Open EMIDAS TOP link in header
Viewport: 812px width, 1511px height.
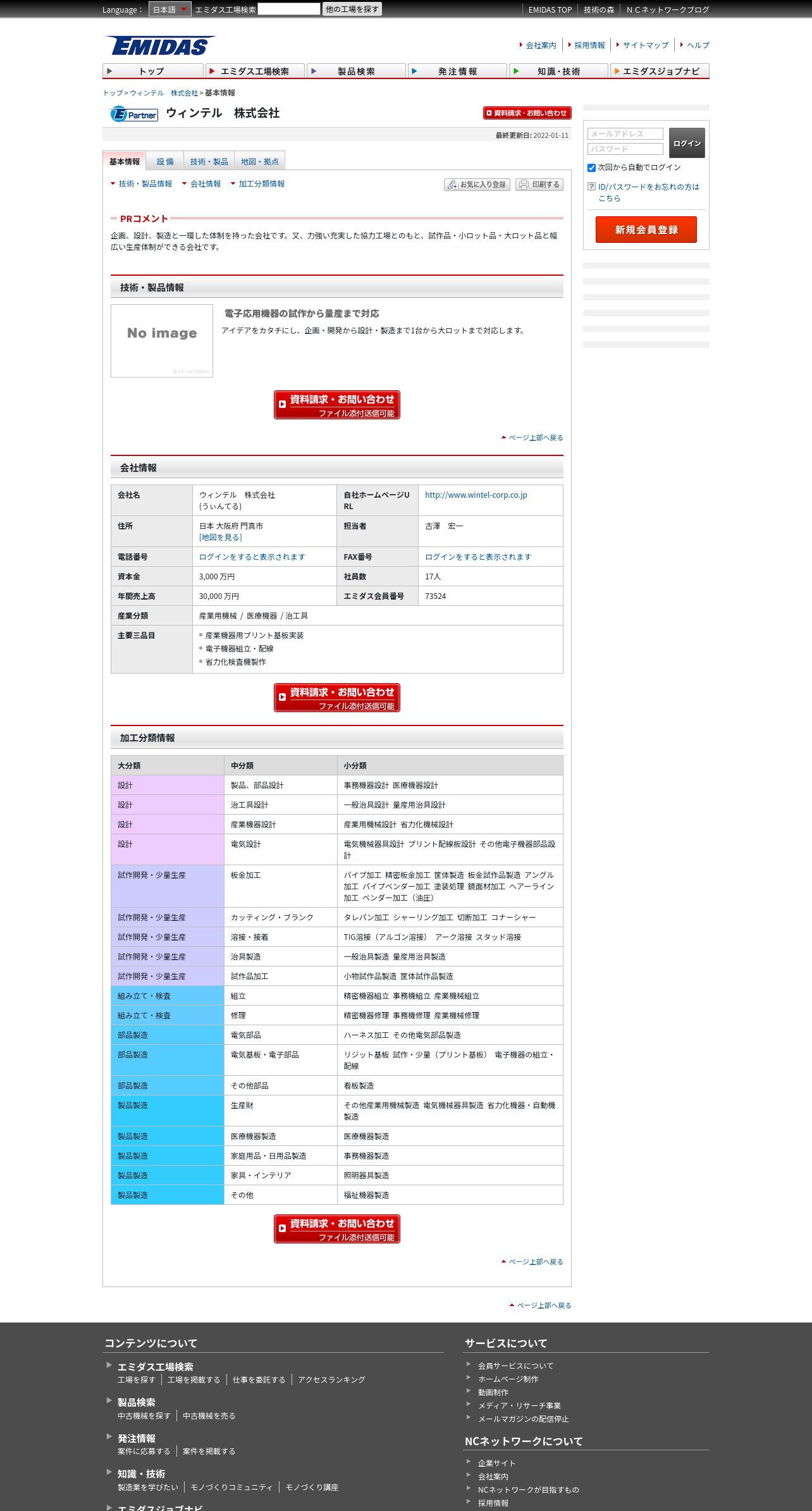tap(550, 9)
